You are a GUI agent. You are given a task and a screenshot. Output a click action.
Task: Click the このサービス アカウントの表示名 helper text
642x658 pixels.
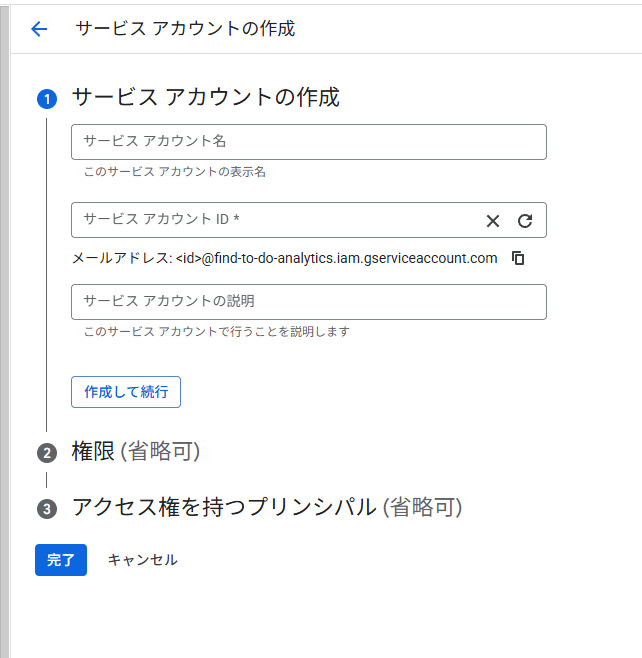point(174,172)
